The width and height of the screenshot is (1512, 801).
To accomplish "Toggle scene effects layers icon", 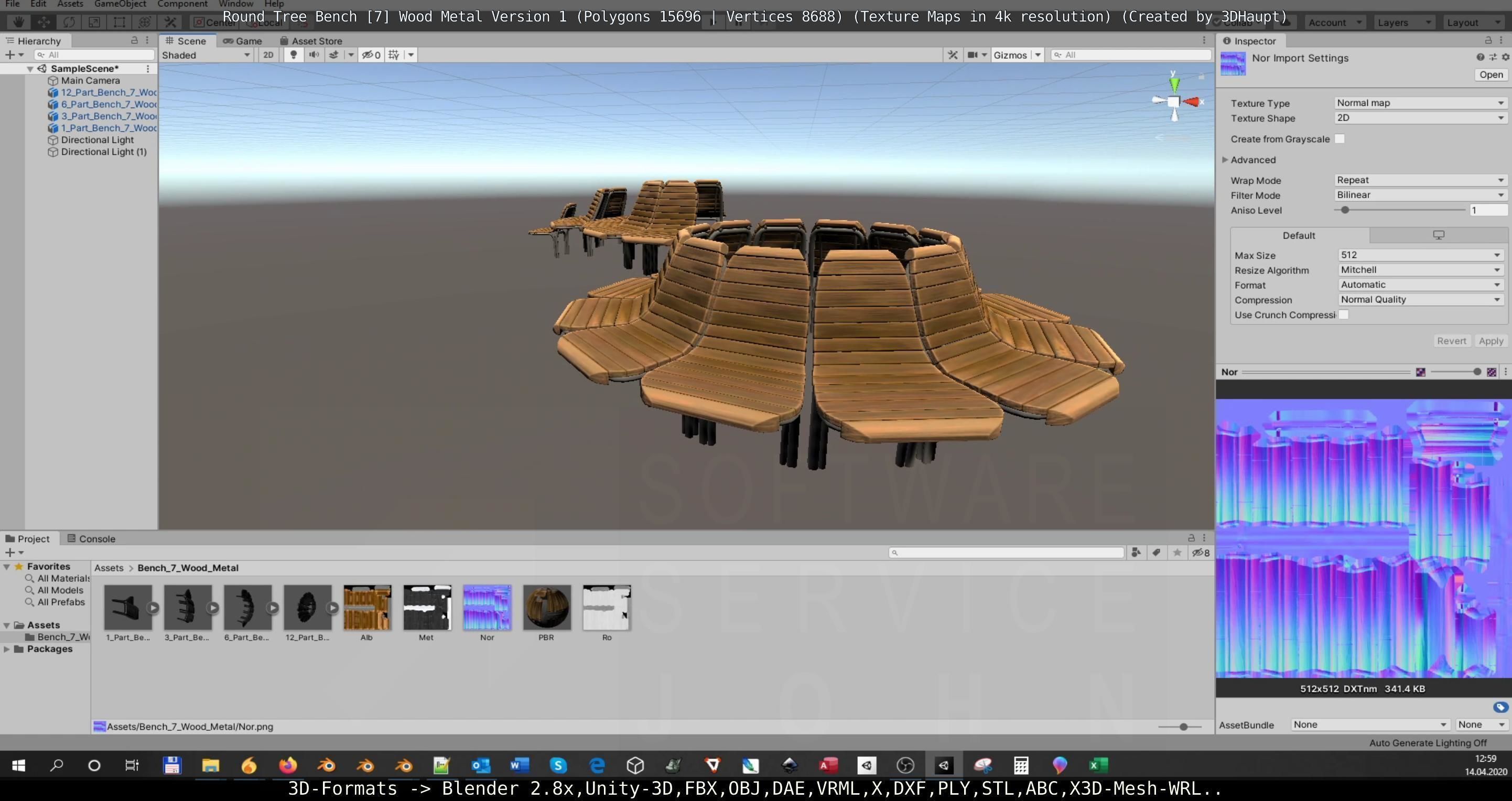I will point(333,55).
